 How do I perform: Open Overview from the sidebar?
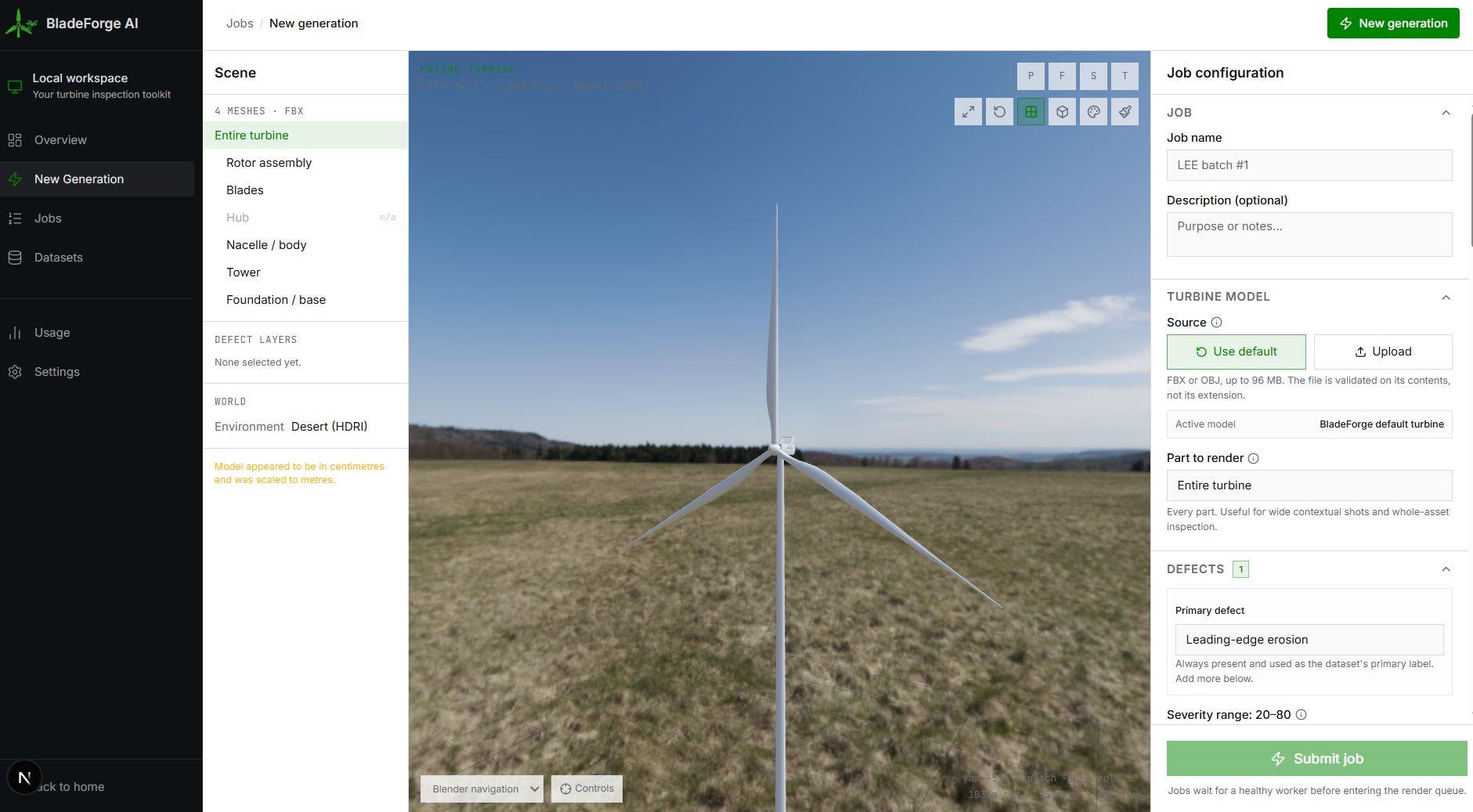click(97, 140)
